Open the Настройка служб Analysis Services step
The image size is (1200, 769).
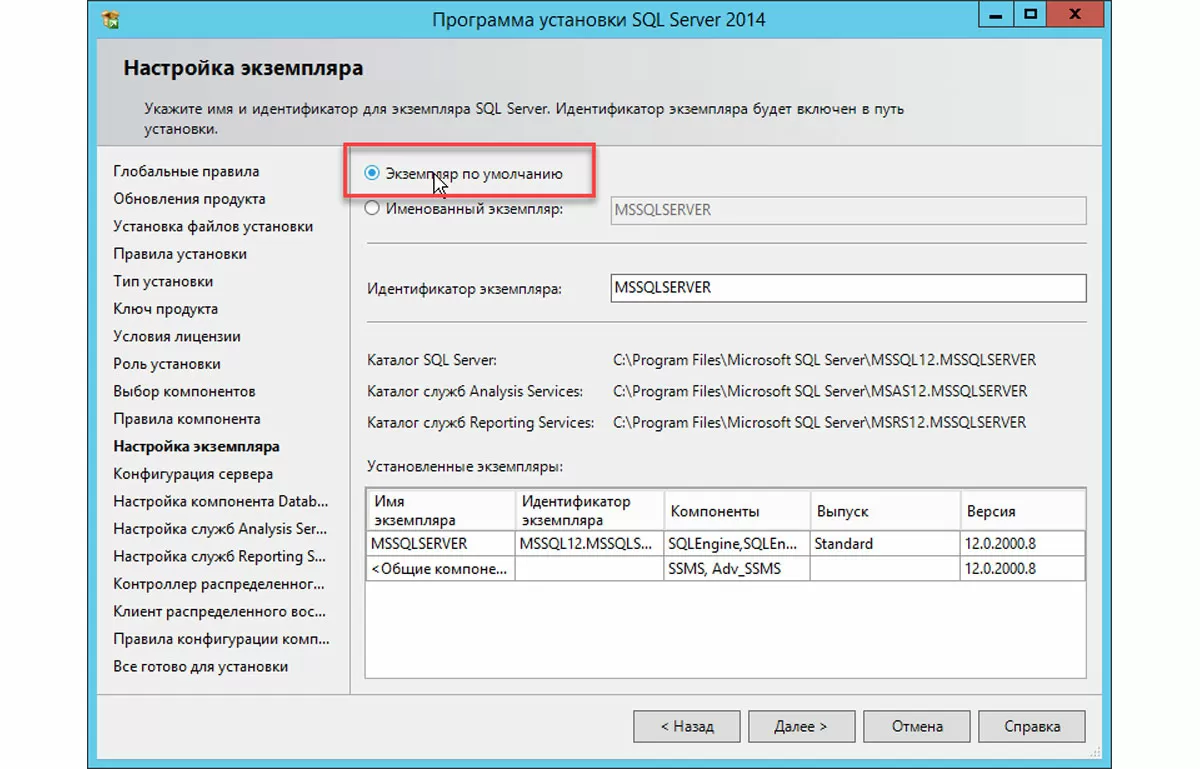pos(220,529)
